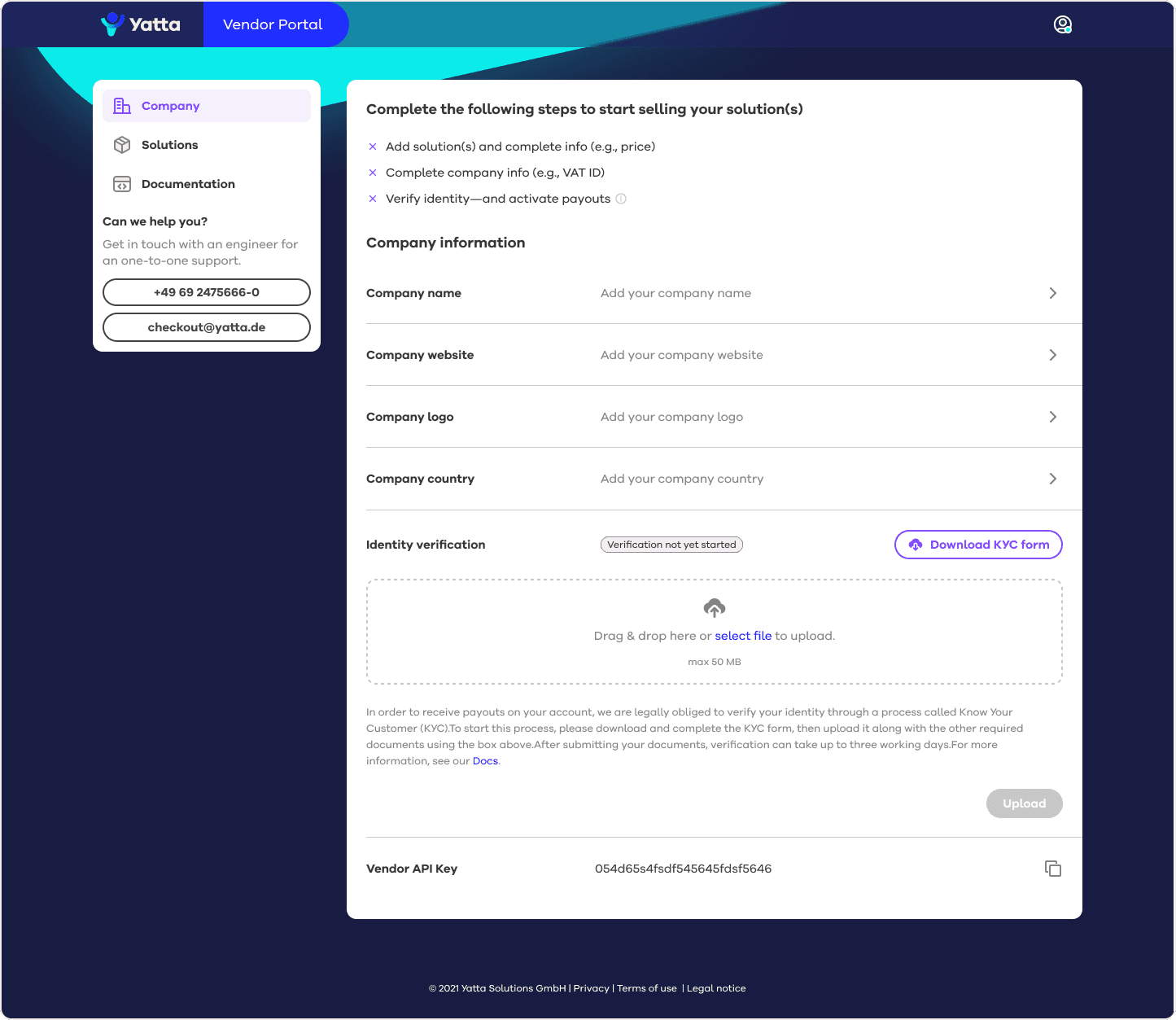
Task: Expand the Company website row chevron
Action: pos(1052,355)
